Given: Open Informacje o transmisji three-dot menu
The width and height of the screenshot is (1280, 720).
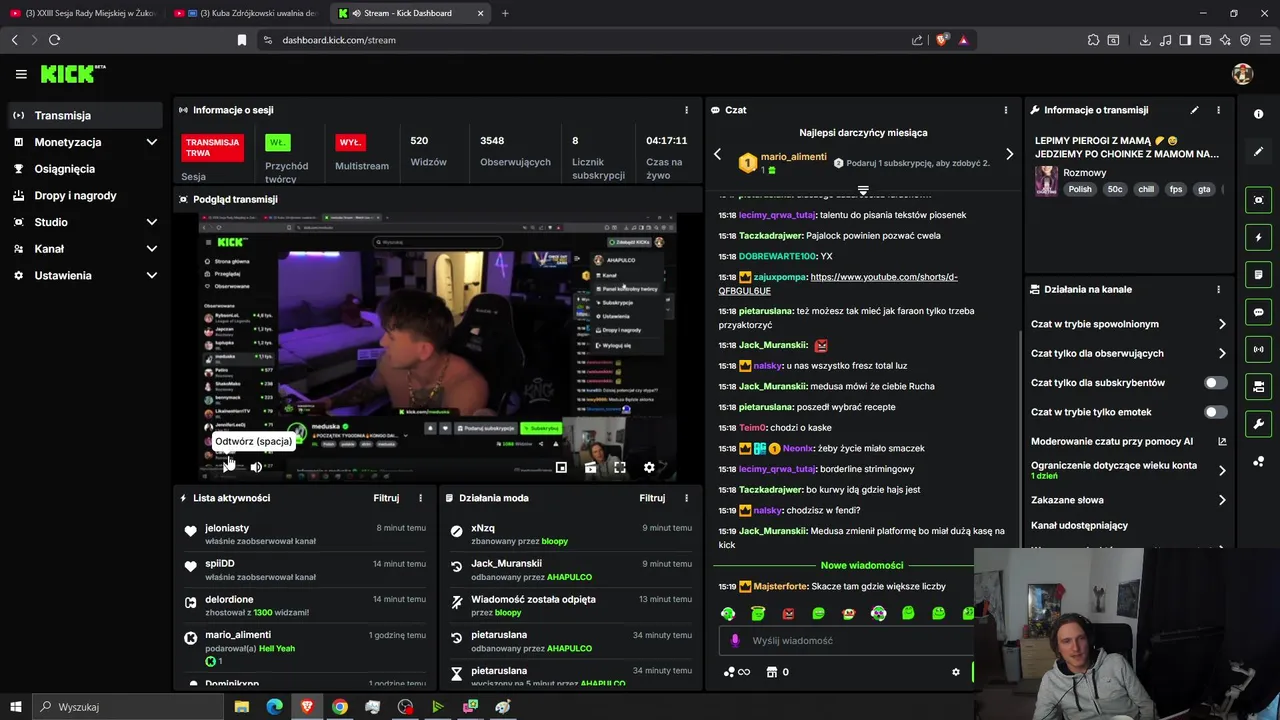Looking at the screenshot, I should tap(1218, 110).
